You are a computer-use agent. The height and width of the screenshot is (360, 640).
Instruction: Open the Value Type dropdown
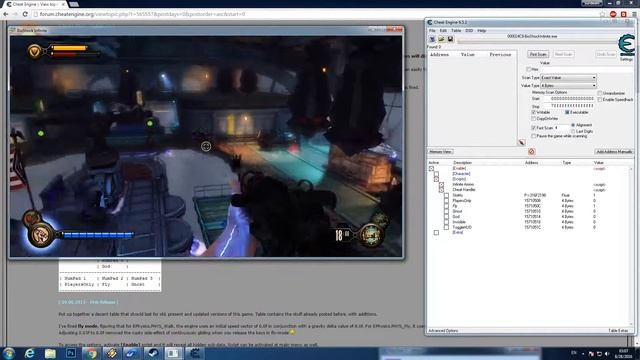(x=568, y=86)
